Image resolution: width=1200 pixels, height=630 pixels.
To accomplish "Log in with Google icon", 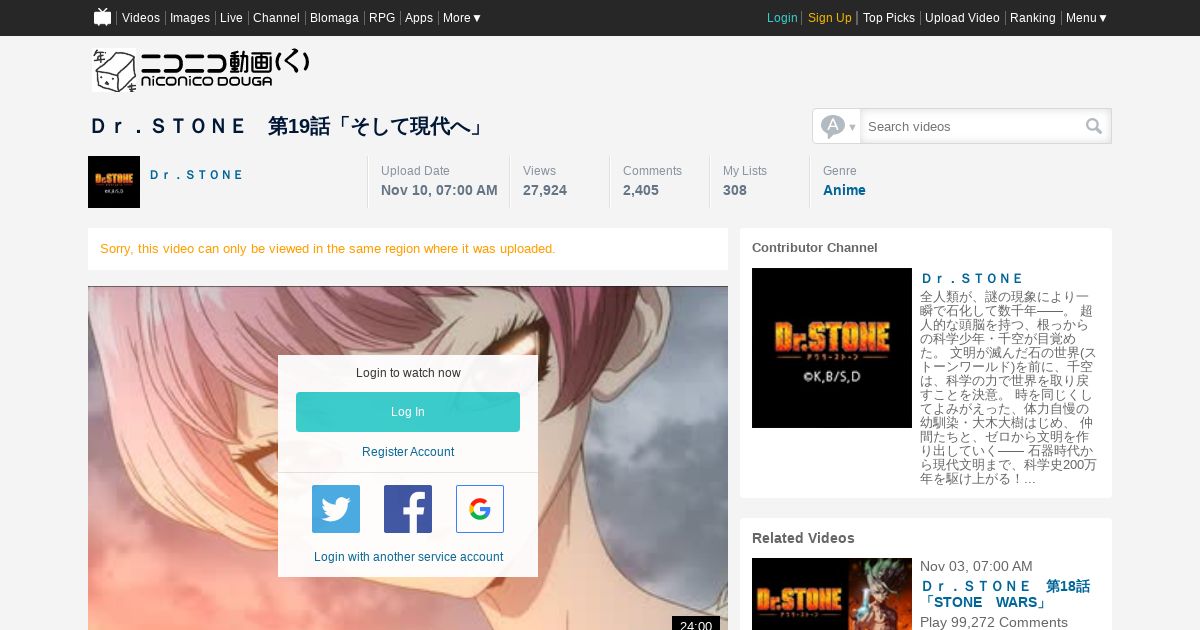I will coord(480,509).
